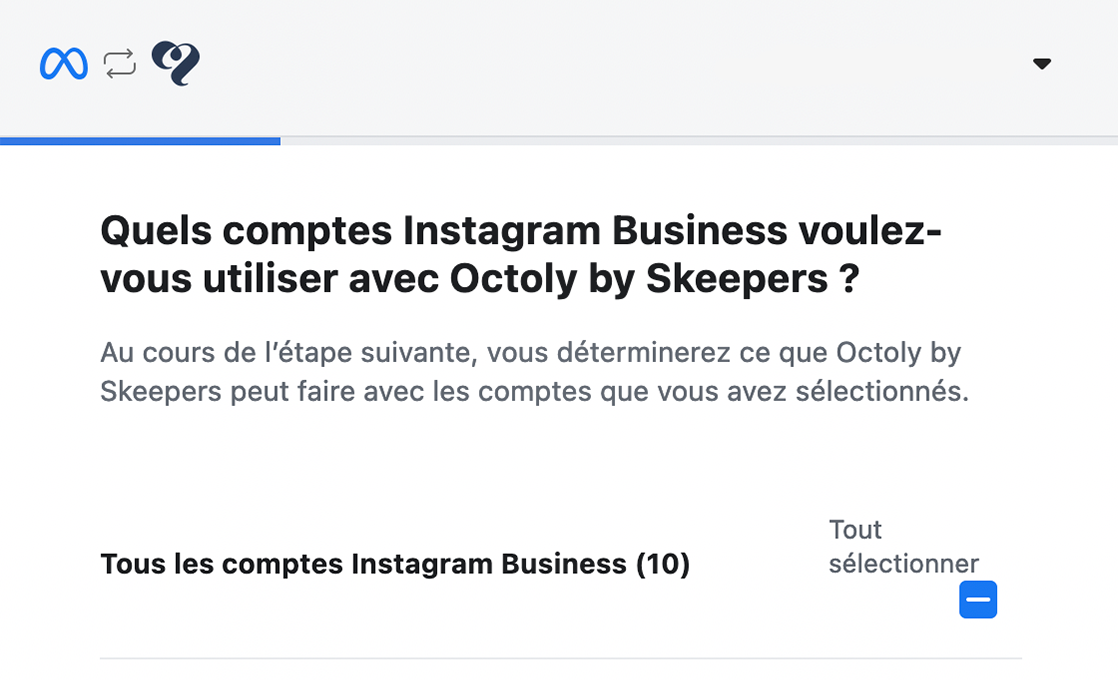This screenshot has height=680, width=1118.
Task: Click the Octoly heart logo
Action: tap(176, 64)
